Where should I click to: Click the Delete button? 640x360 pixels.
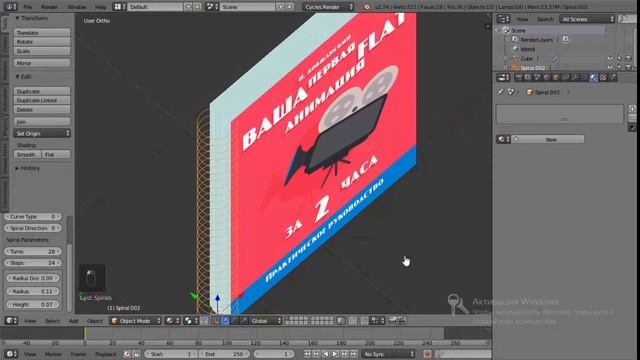tap(42, 110)
